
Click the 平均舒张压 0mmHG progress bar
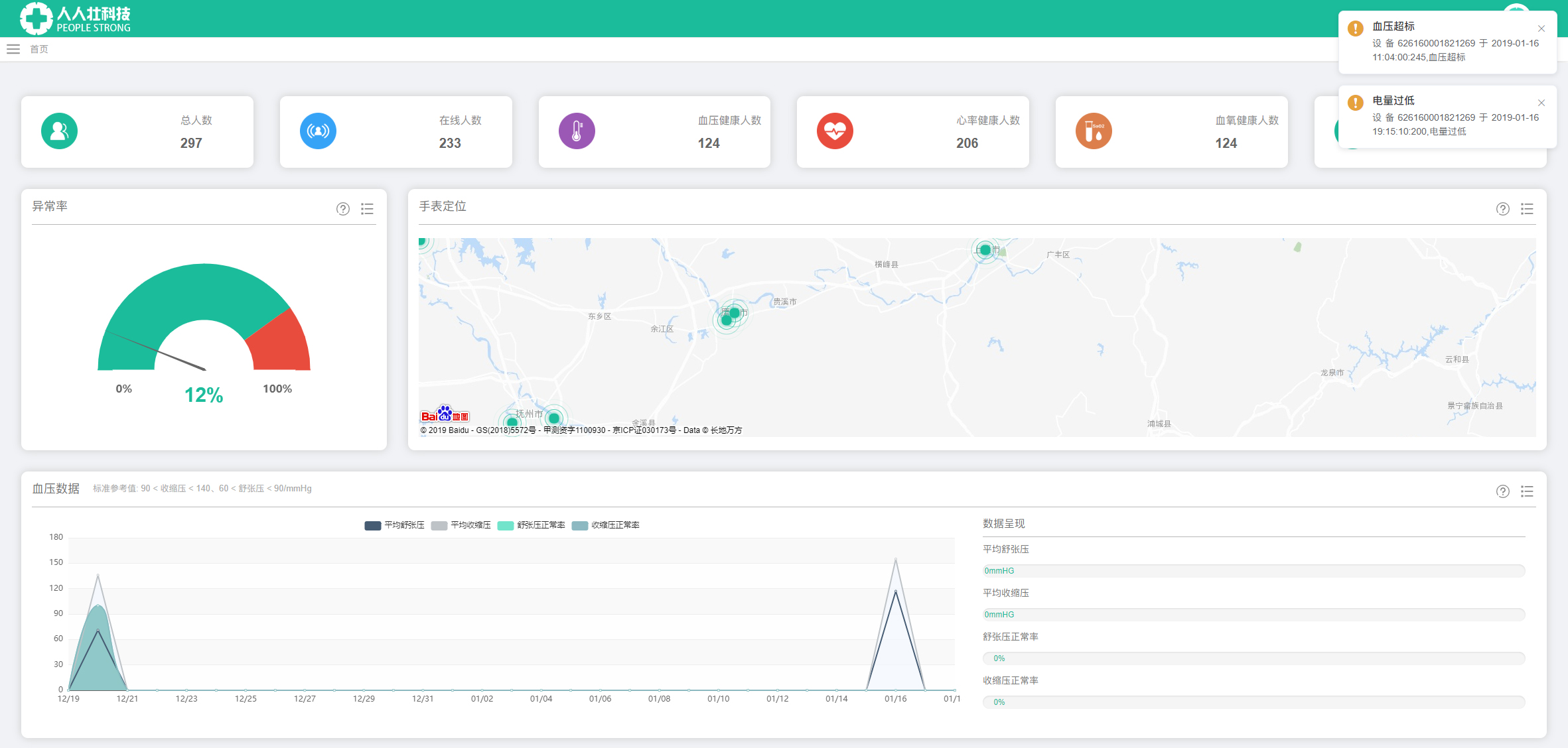point(1253,571)
